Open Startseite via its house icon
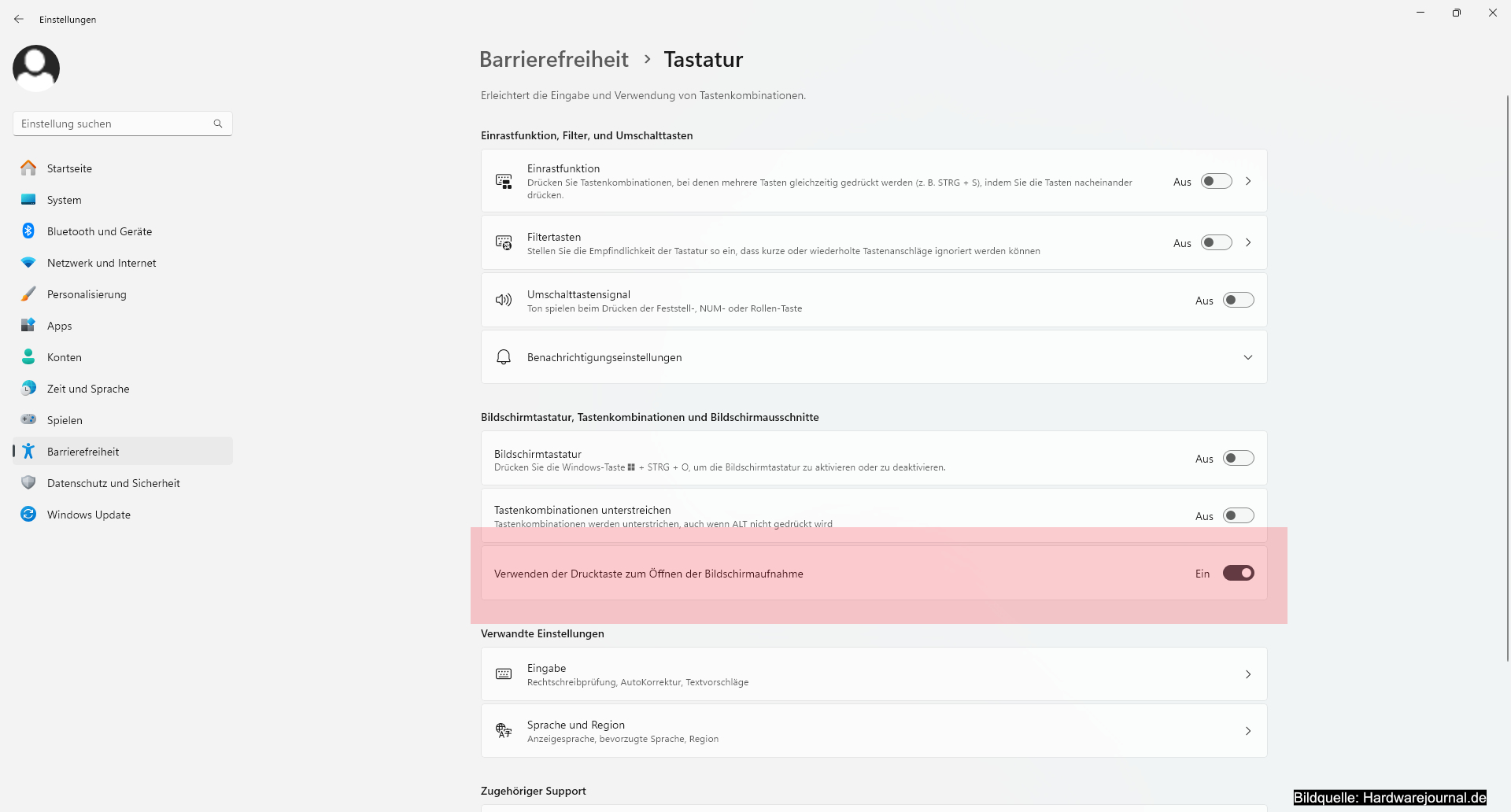The image size is (1511, 812). (x=28, y=168)
